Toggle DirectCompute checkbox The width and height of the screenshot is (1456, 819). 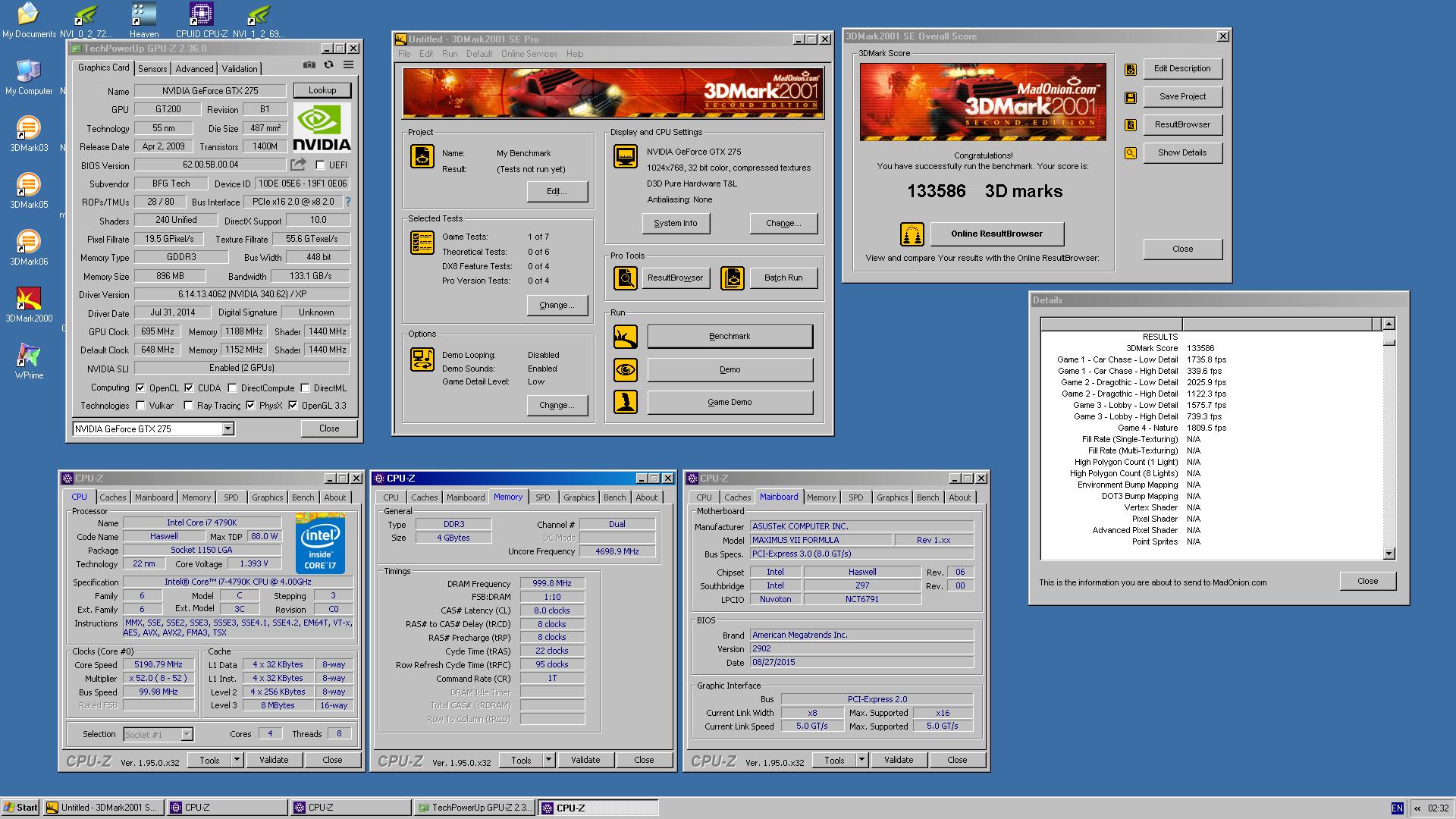coord(232,388)
